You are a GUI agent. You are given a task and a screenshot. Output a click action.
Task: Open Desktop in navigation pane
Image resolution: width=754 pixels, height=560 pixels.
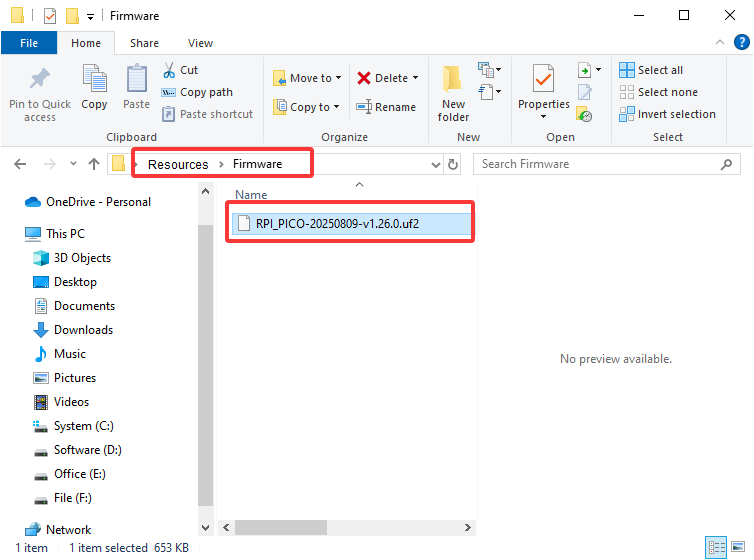coord(65,282)
